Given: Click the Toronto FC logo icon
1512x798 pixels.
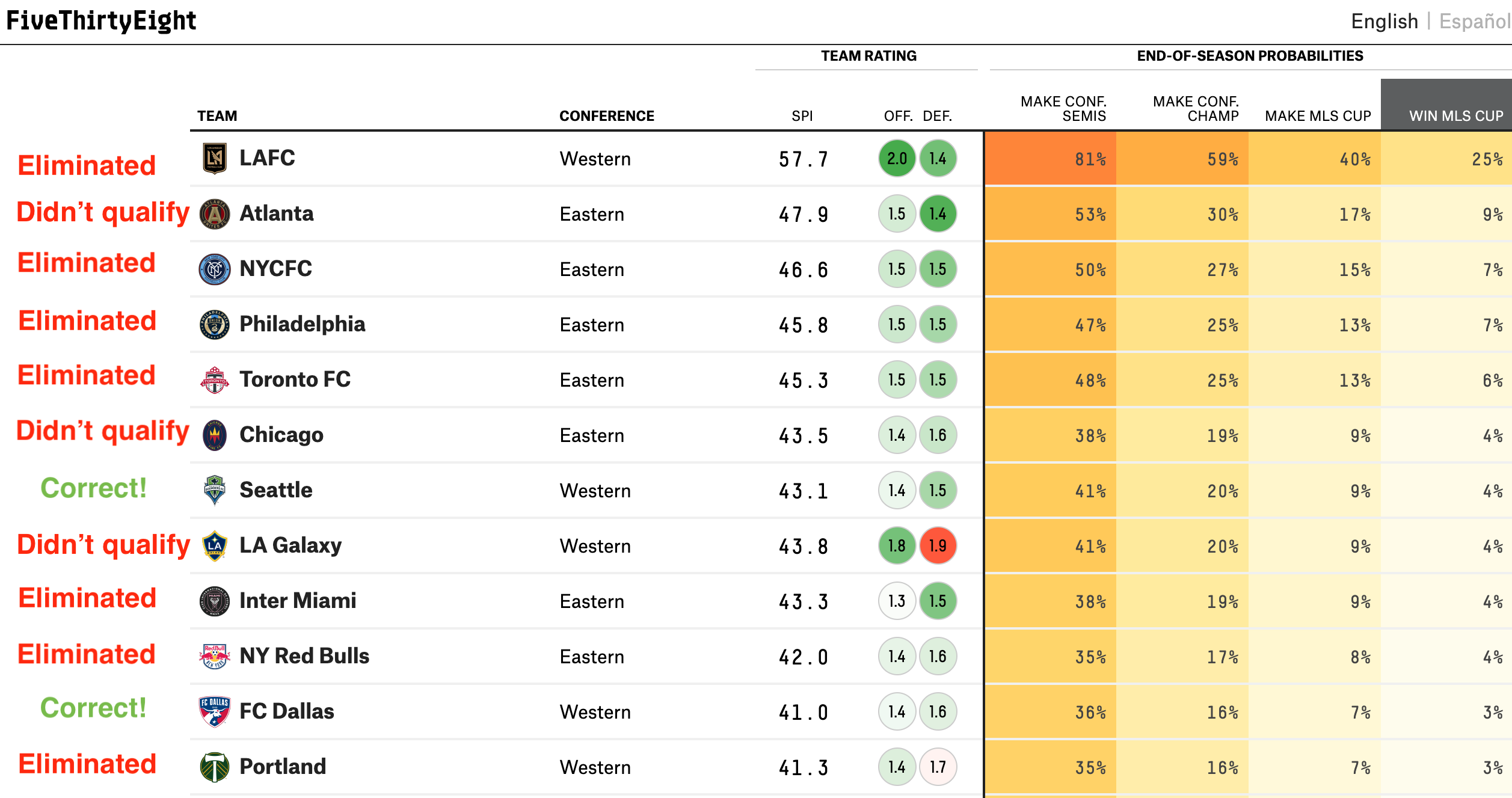Looking at the screenshot, I should click(215, 380).
